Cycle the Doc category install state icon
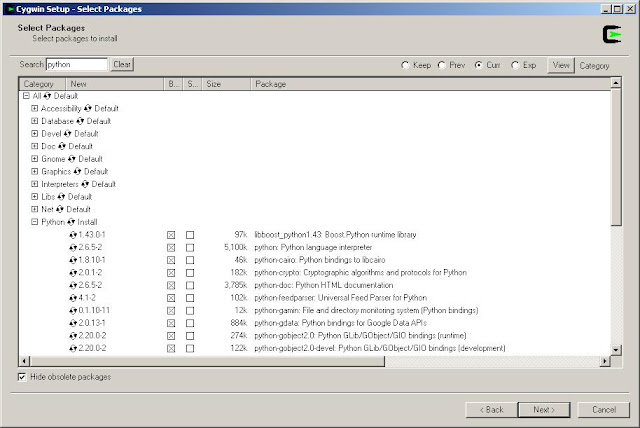Screen dimensions: 640x428 click(x=62, y=146)
